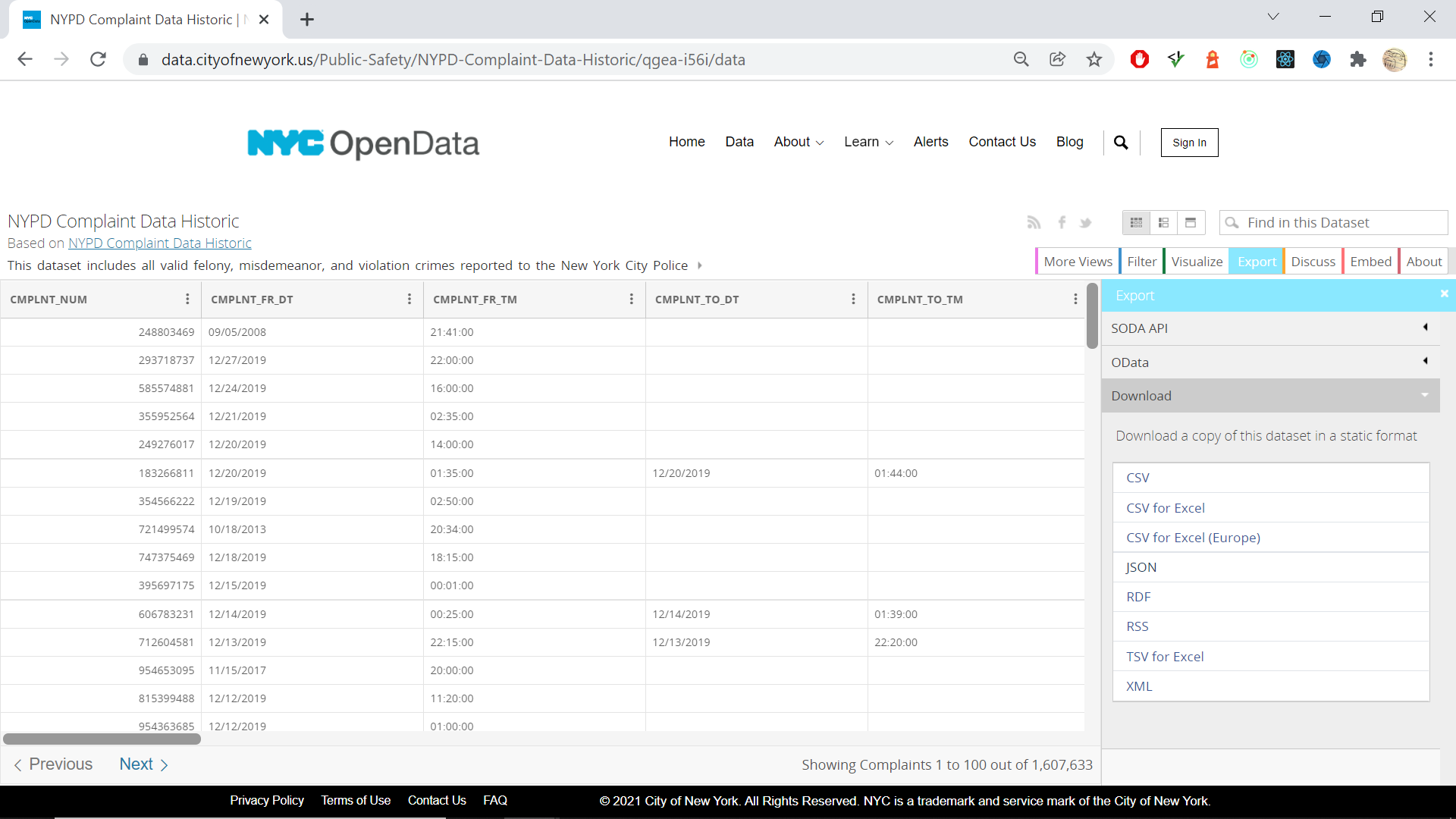Go to Next page of complaints
Screen dimensions: 1456x819
pos(143,764)
